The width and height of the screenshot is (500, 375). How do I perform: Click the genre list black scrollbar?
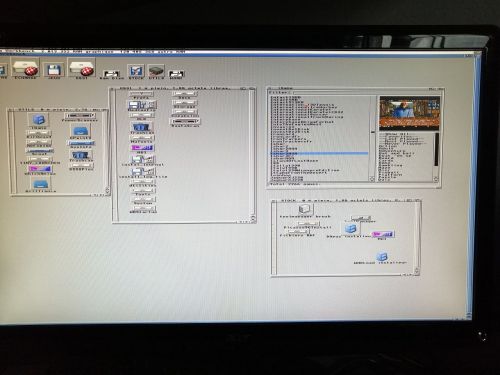coord(436,149)
